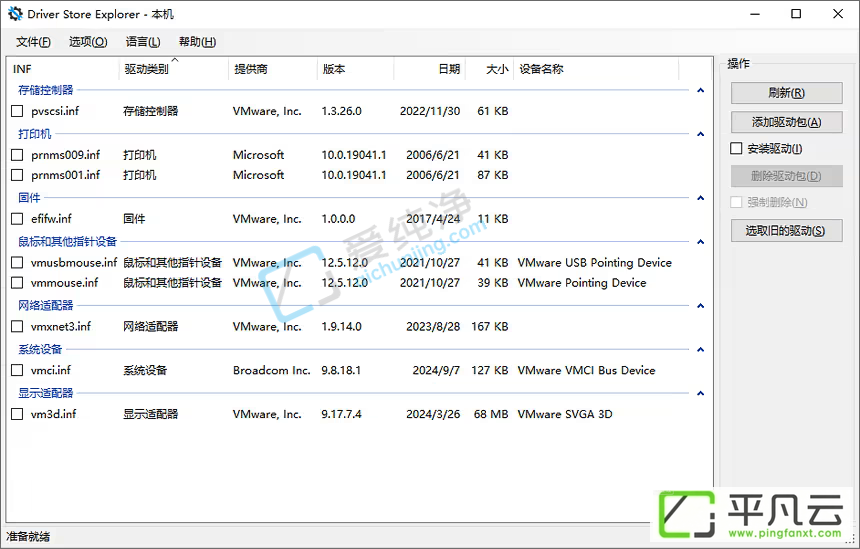Click the 打印机 group header label

[35, 134]
